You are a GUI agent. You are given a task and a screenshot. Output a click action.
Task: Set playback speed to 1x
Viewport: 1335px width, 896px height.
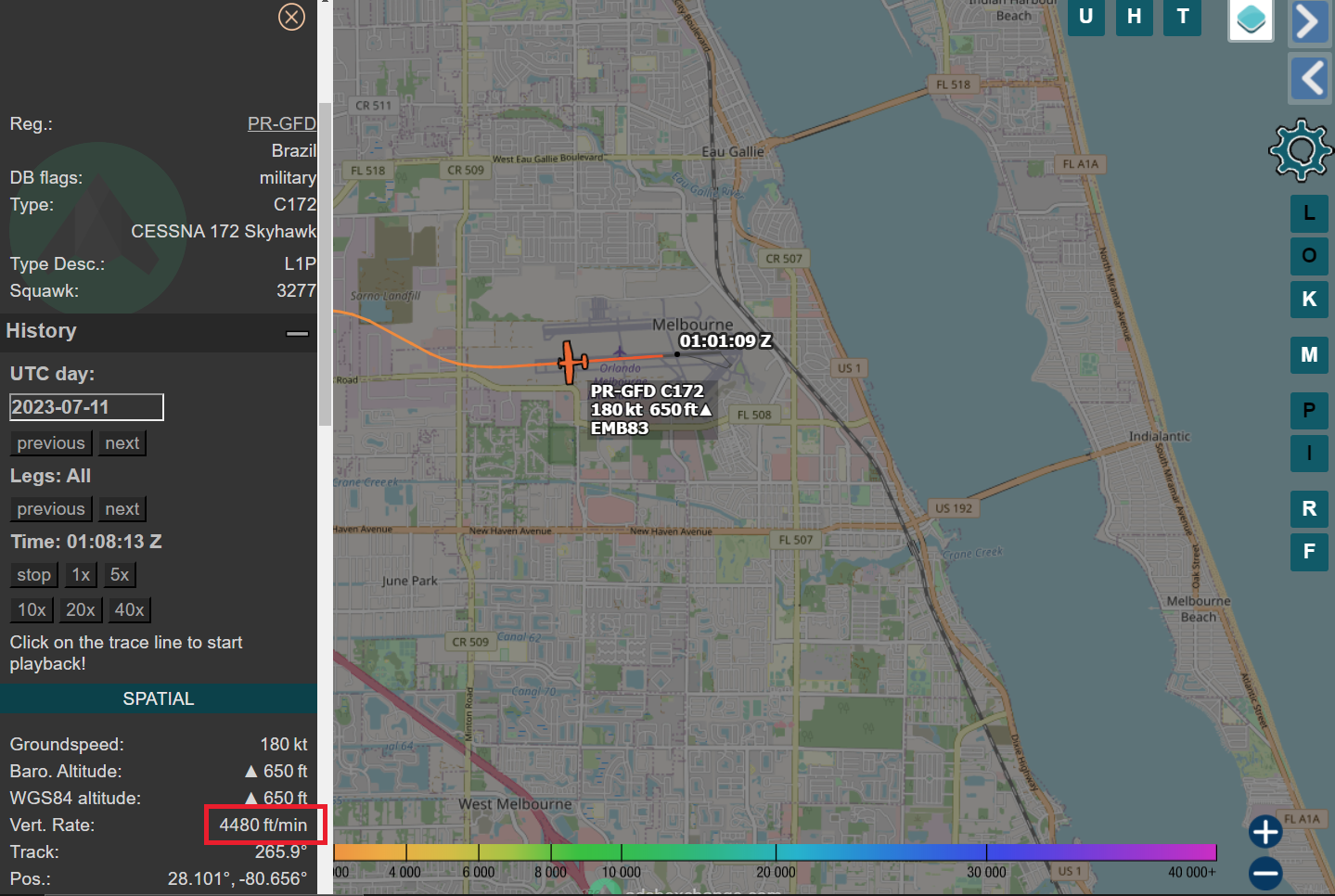(82, 575)
